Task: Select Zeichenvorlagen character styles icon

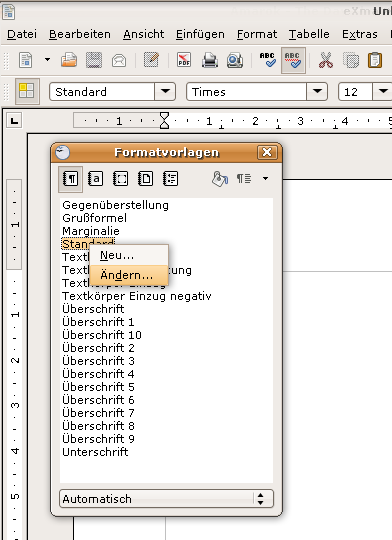Action: (95, 179)
